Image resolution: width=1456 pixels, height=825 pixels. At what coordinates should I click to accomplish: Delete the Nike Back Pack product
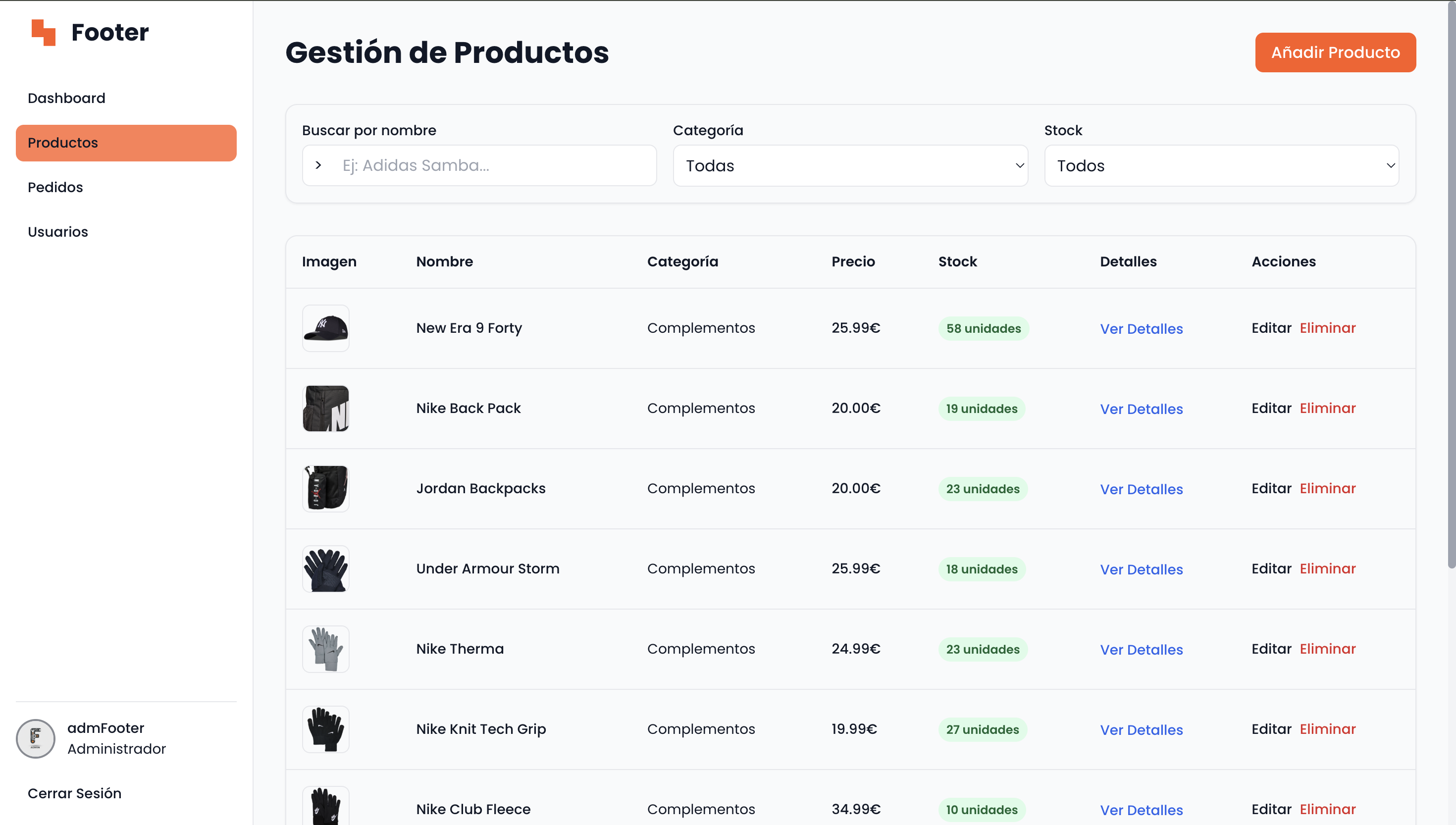coord(1327,408)
